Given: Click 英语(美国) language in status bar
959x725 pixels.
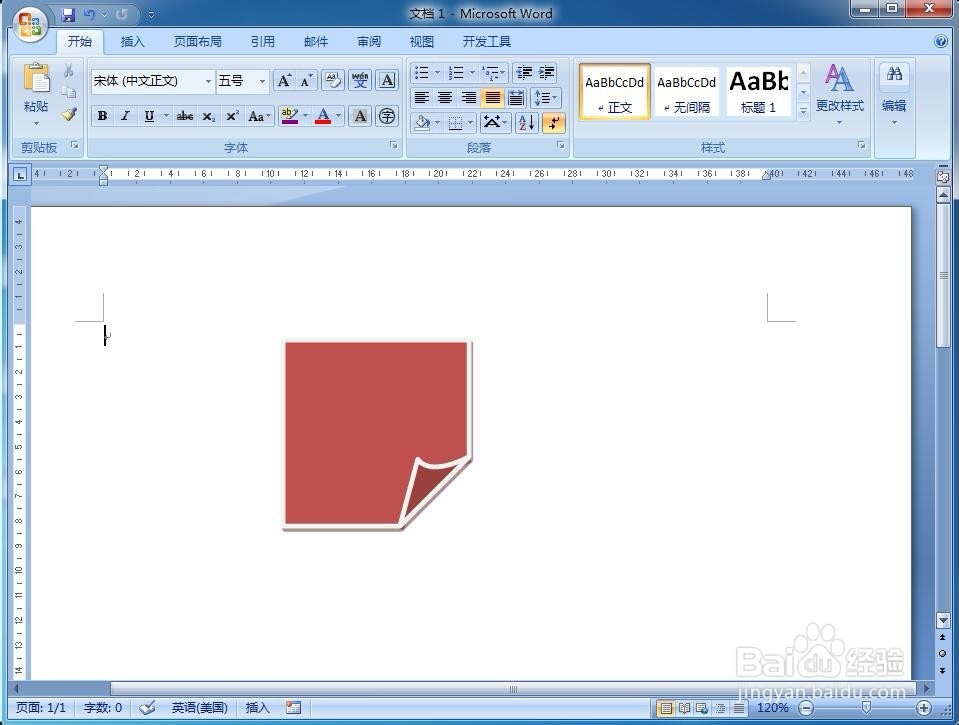Looking at the screenshot, I should (x=199, y=708).
